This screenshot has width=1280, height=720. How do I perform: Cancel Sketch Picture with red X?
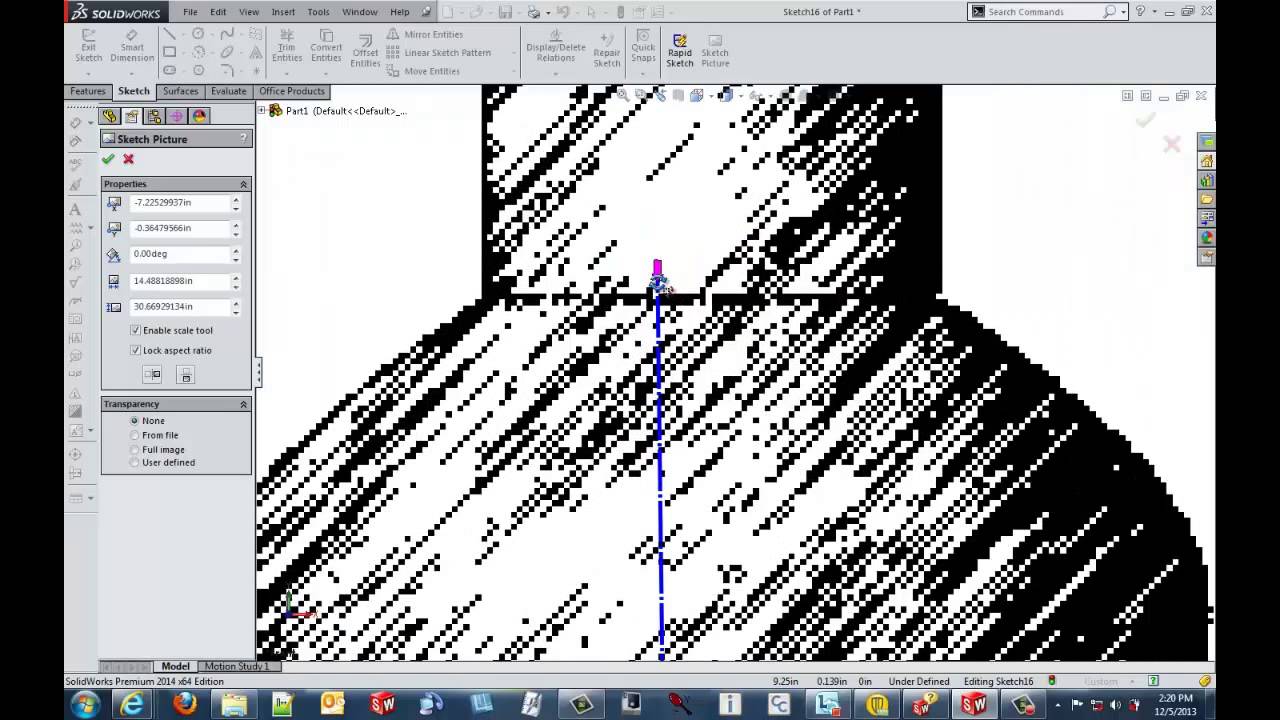(128, 159)
